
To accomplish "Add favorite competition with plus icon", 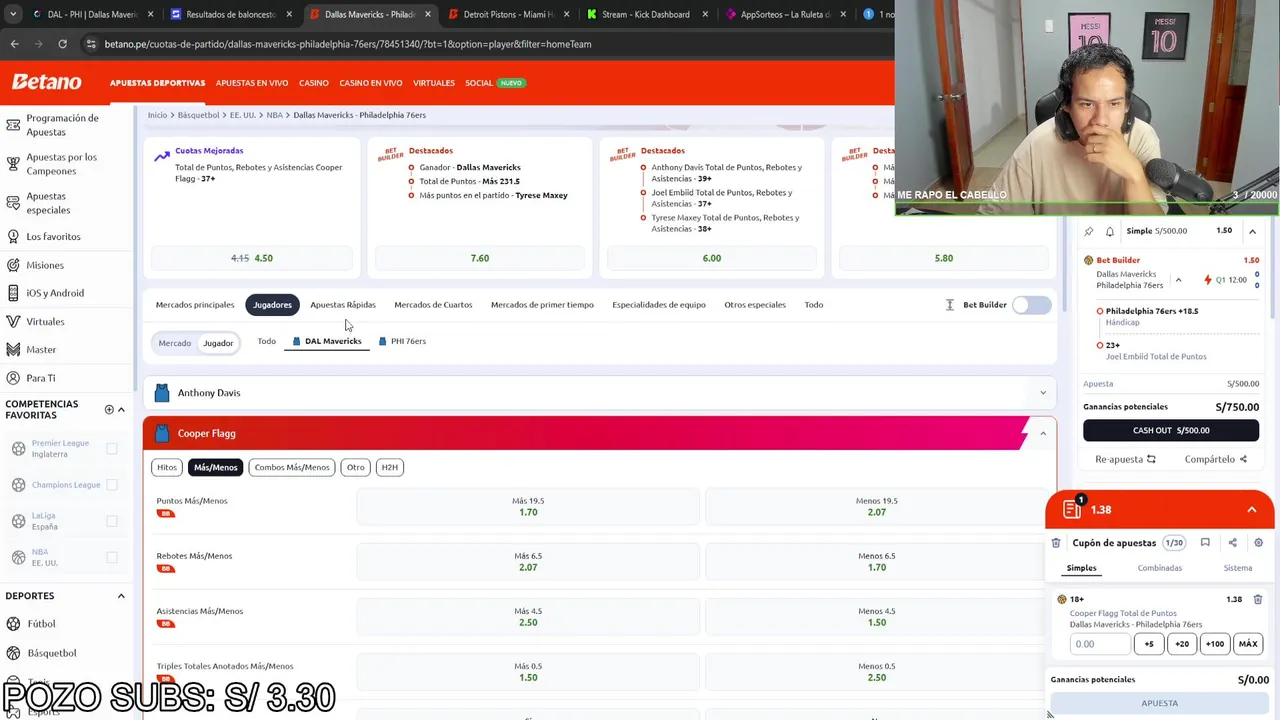I will pyautogui.click(x=109, y=409).
